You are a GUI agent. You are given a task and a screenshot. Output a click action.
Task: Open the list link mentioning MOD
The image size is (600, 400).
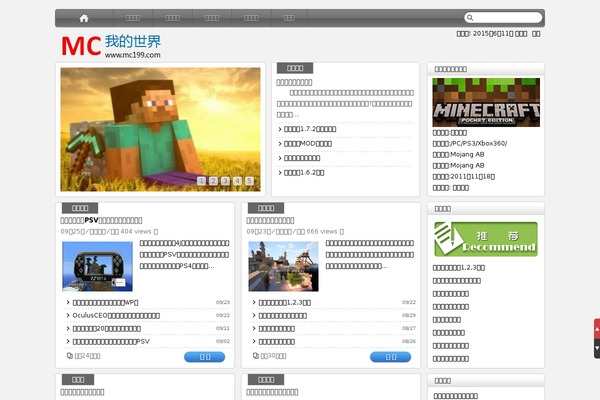click(308, 144)
